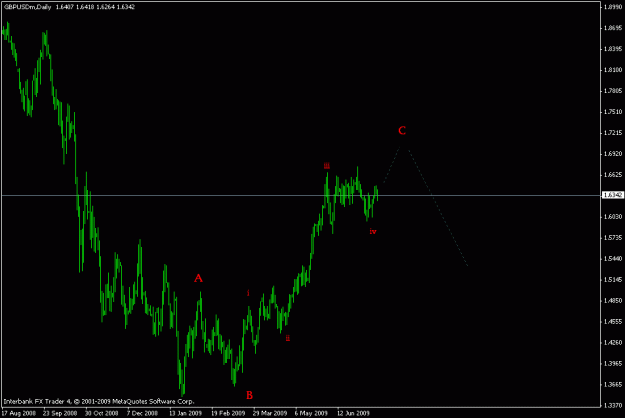
Task: Click the 19 Feb 2009 date label
Action: coord(228,413)
